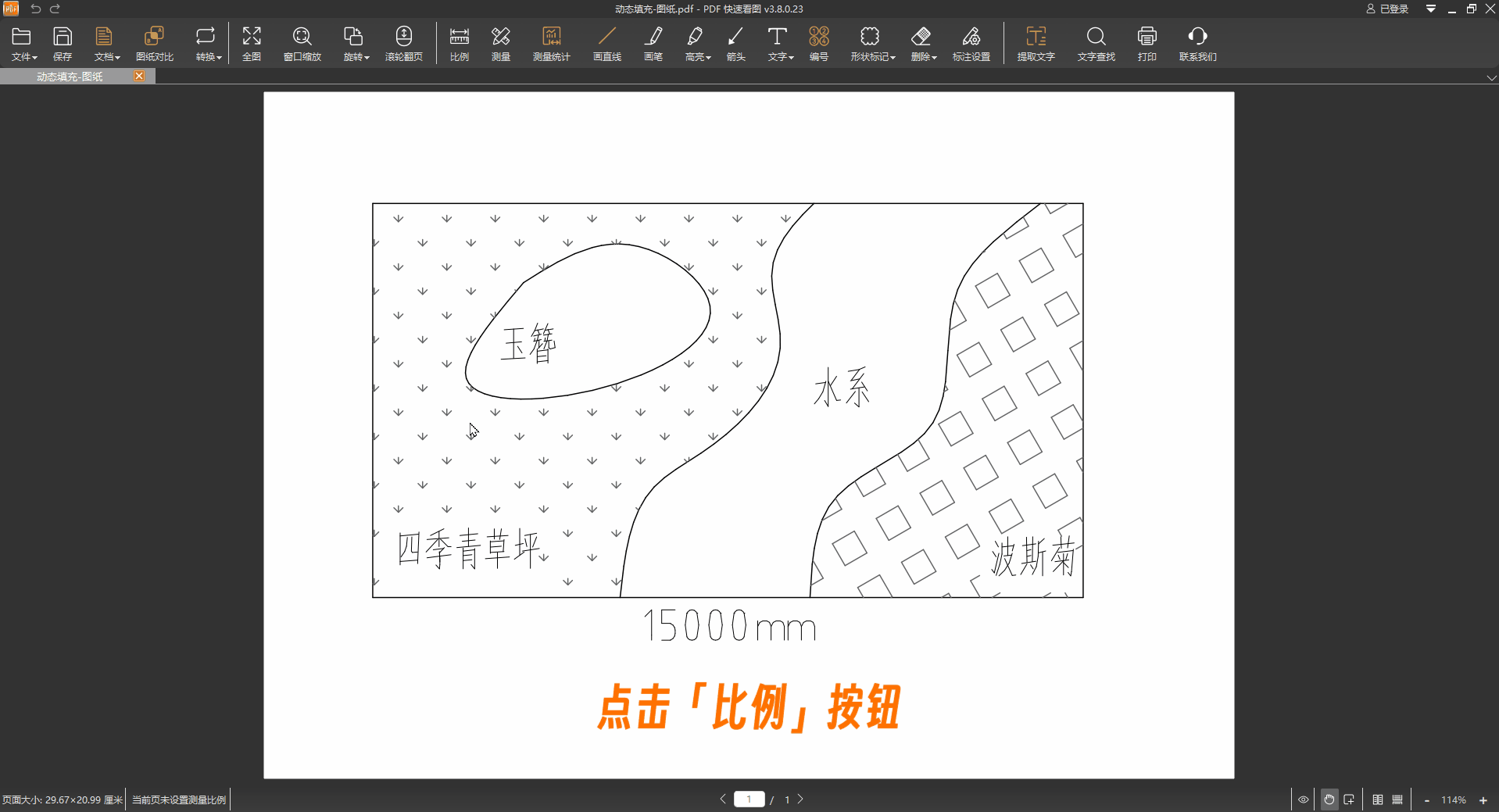Open 测量统计 measurement statistics
The image size is (1499, 812).
pyautogui.click(x=552, y=44)
